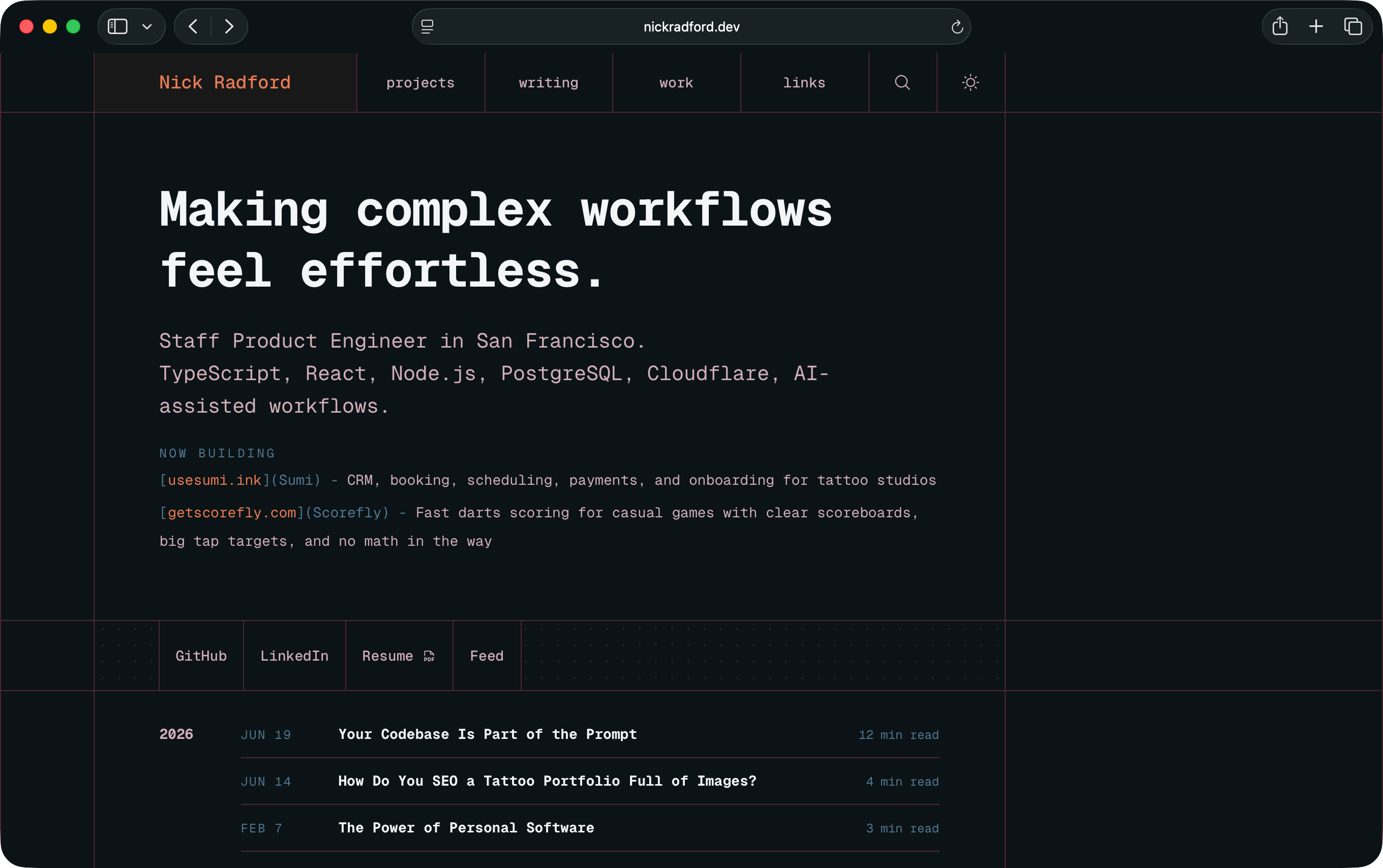Reload the page with the refresh icon
Screen dimensions: 1383x868
tap(957, 26)
